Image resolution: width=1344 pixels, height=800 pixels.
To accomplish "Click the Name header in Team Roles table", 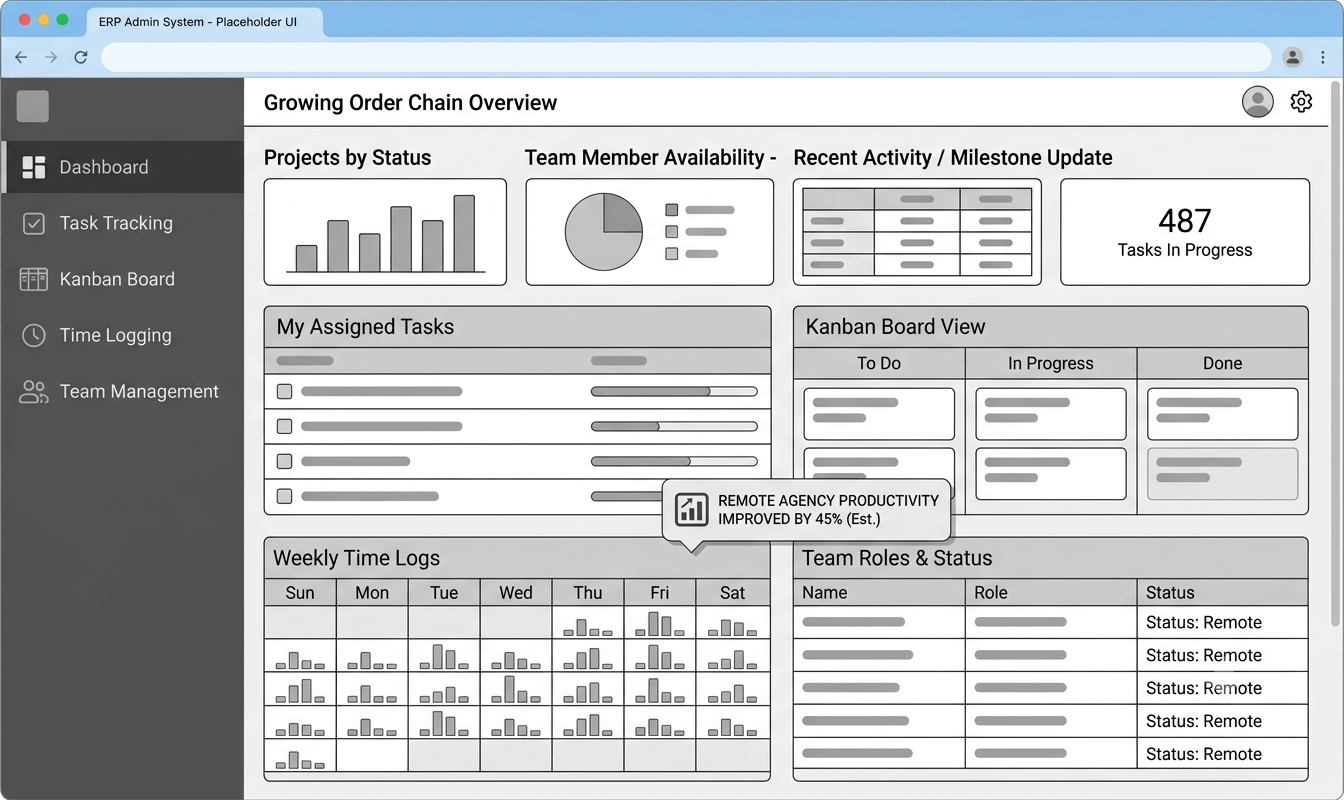I will click(879, 592).
